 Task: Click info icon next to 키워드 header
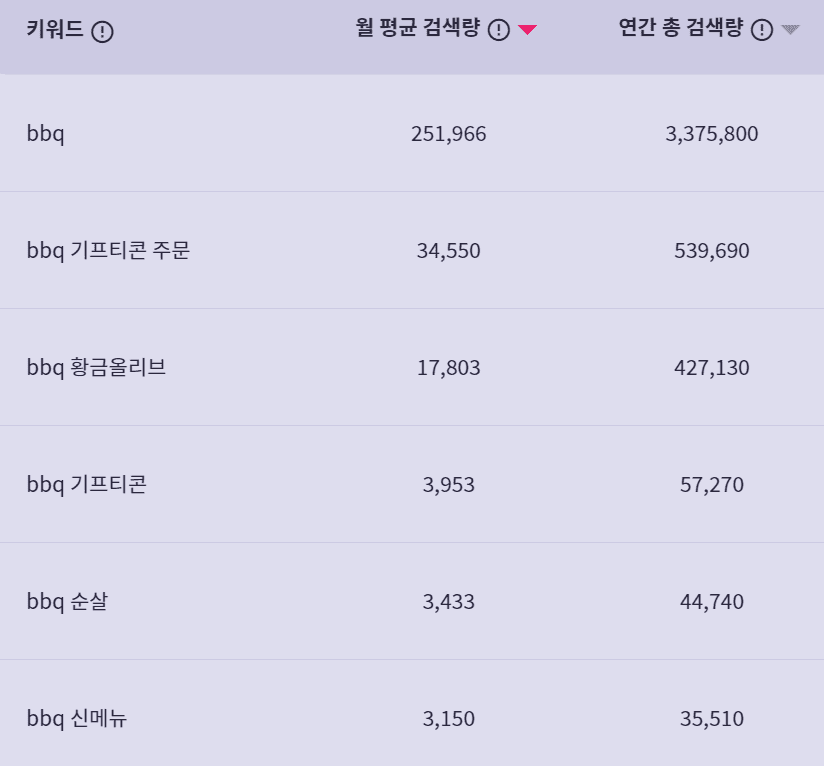[102, 32]
